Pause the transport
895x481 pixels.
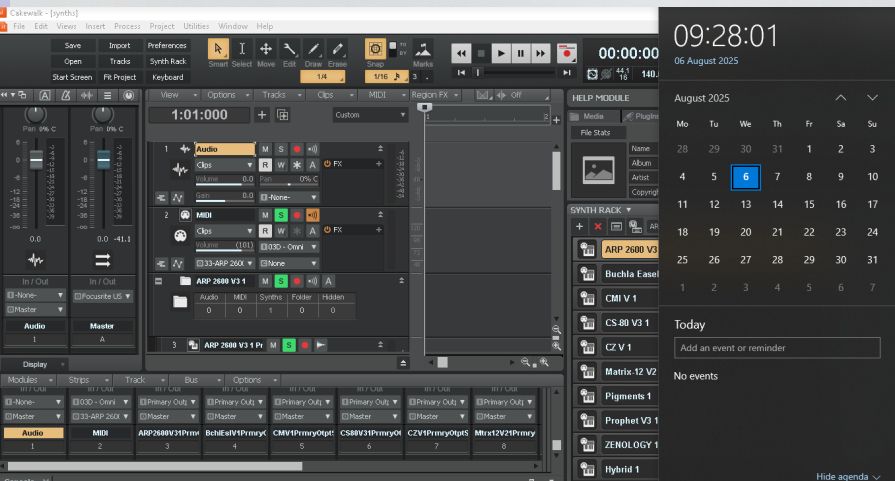click(x=521, y=54)
